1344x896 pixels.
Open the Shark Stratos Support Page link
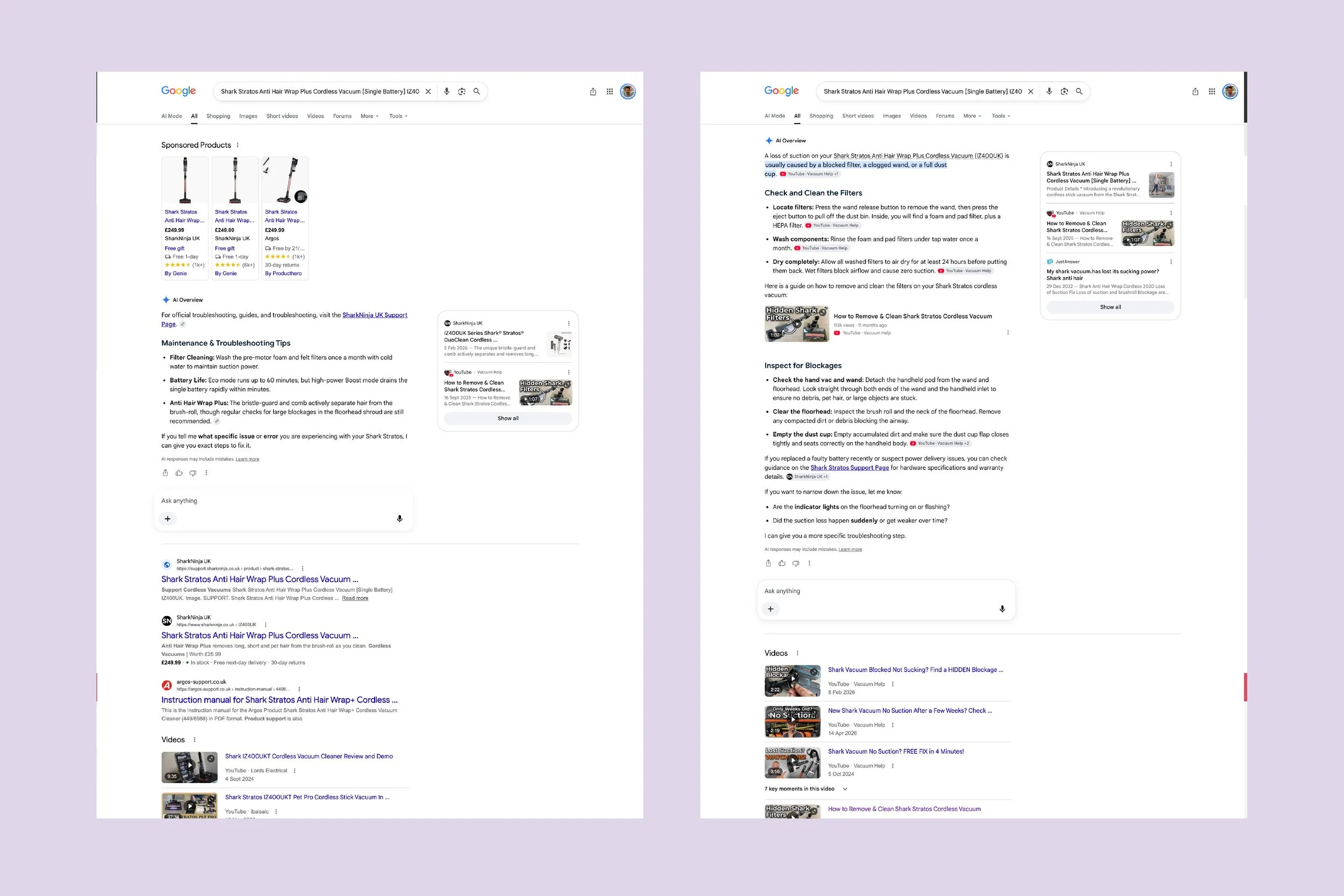coord(850,468)
